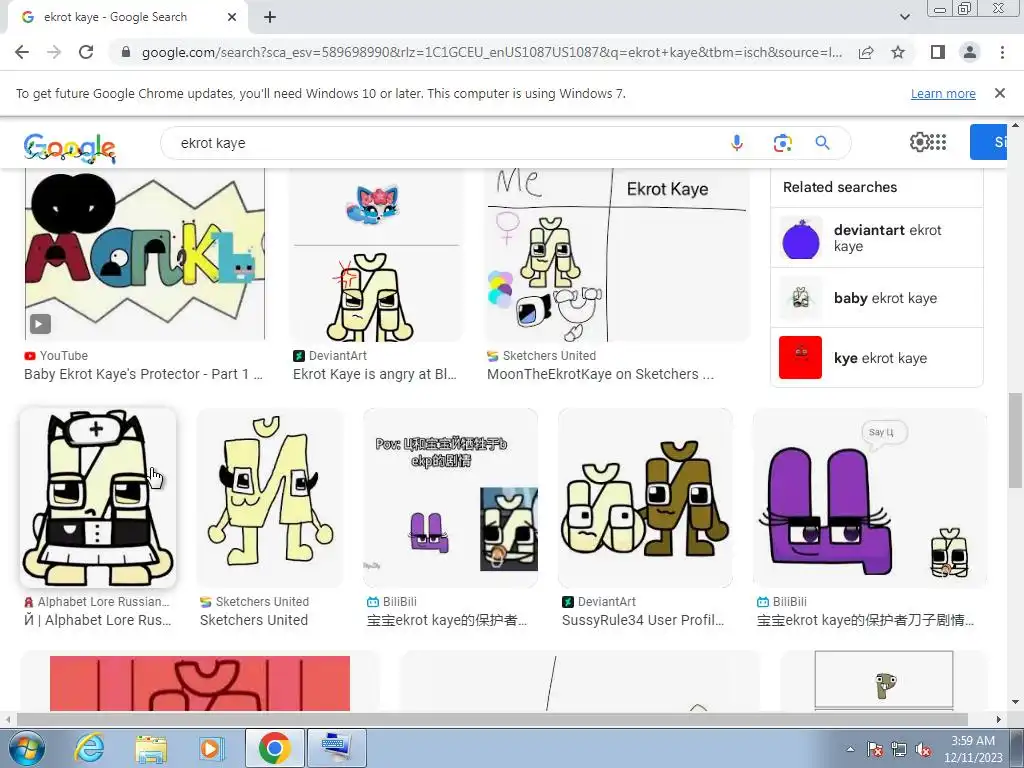Click the forward navigation arrow

click(54, 52)
